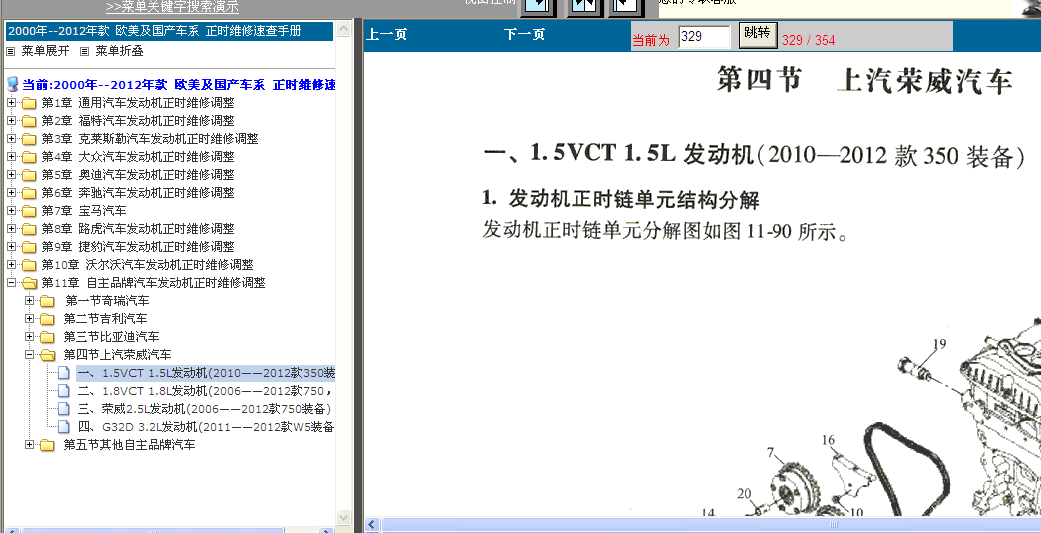Click the show-left-pane view control icon

coord(627,7)
